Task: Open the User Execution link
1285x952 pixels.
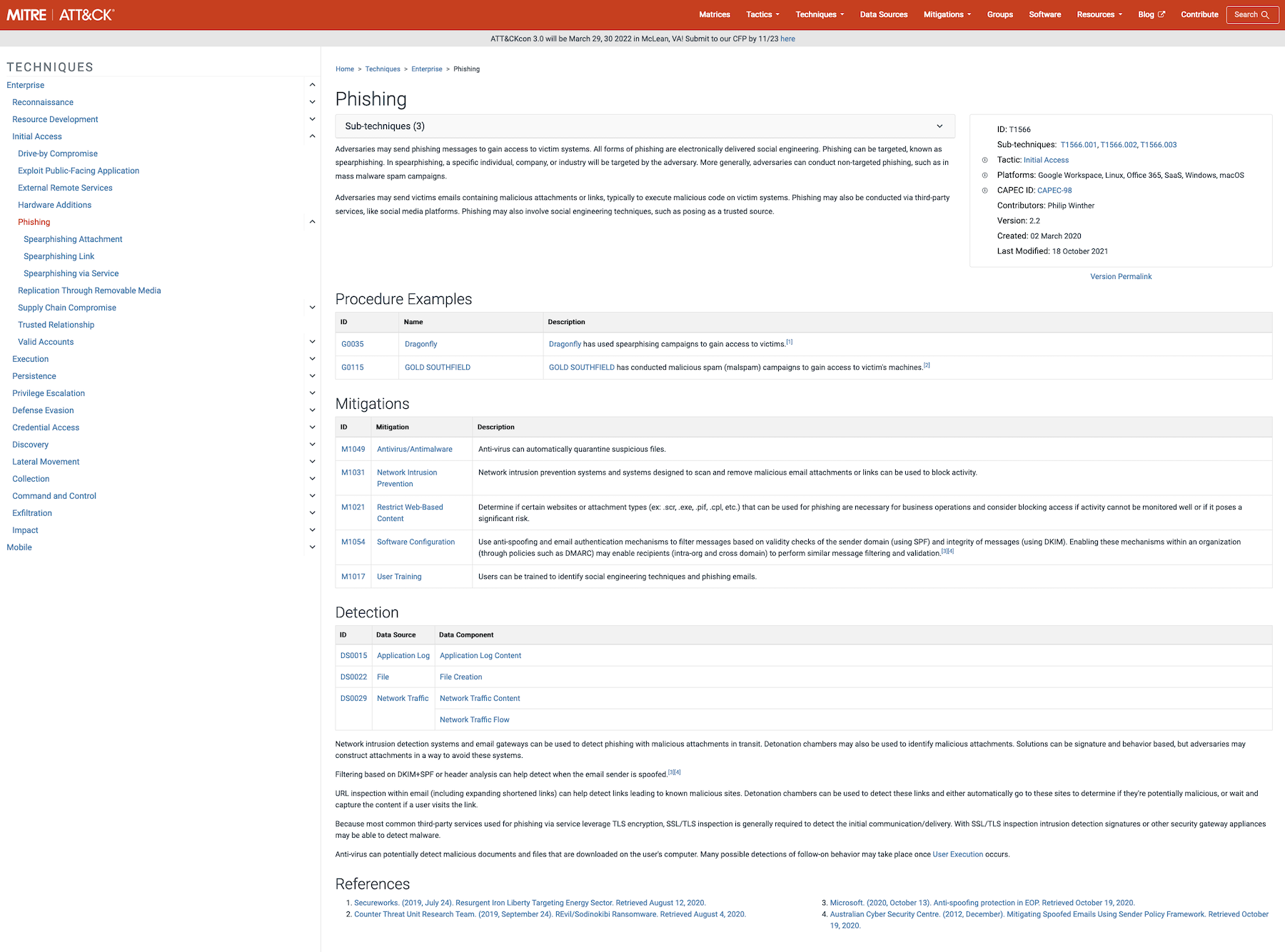Action: click(x=957, y=854)
